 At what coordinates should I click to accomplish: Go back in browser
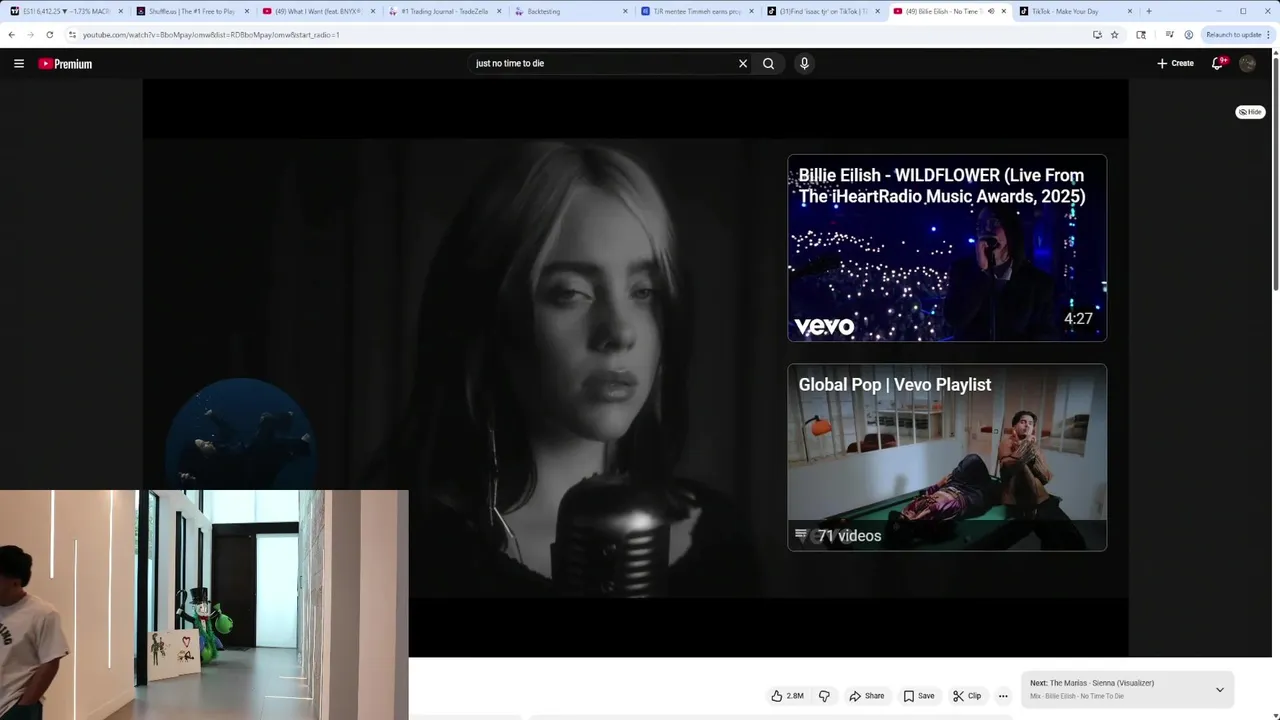[11, 34]
